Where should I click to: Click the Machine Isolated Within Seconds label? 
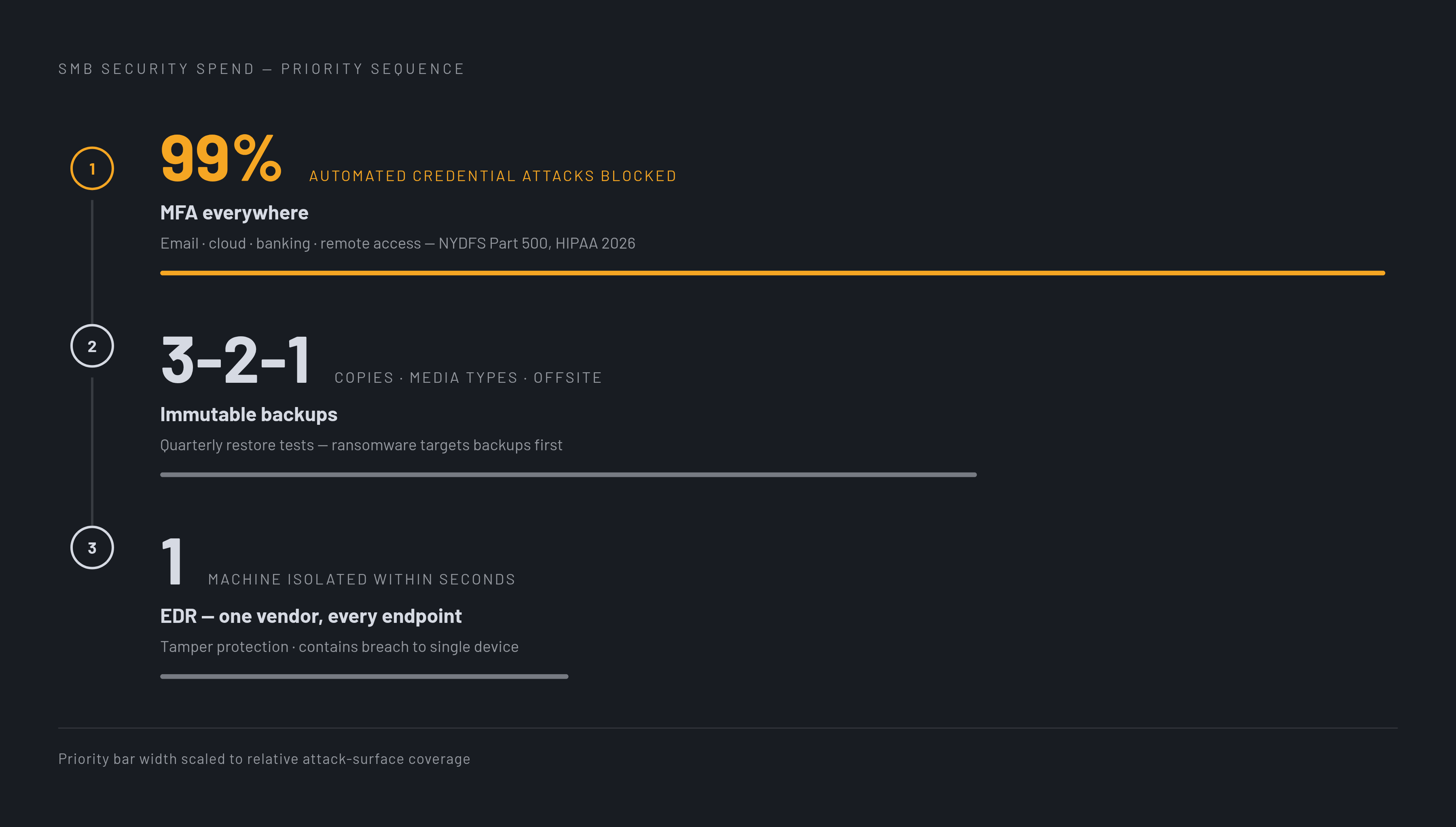pos(362,579)
